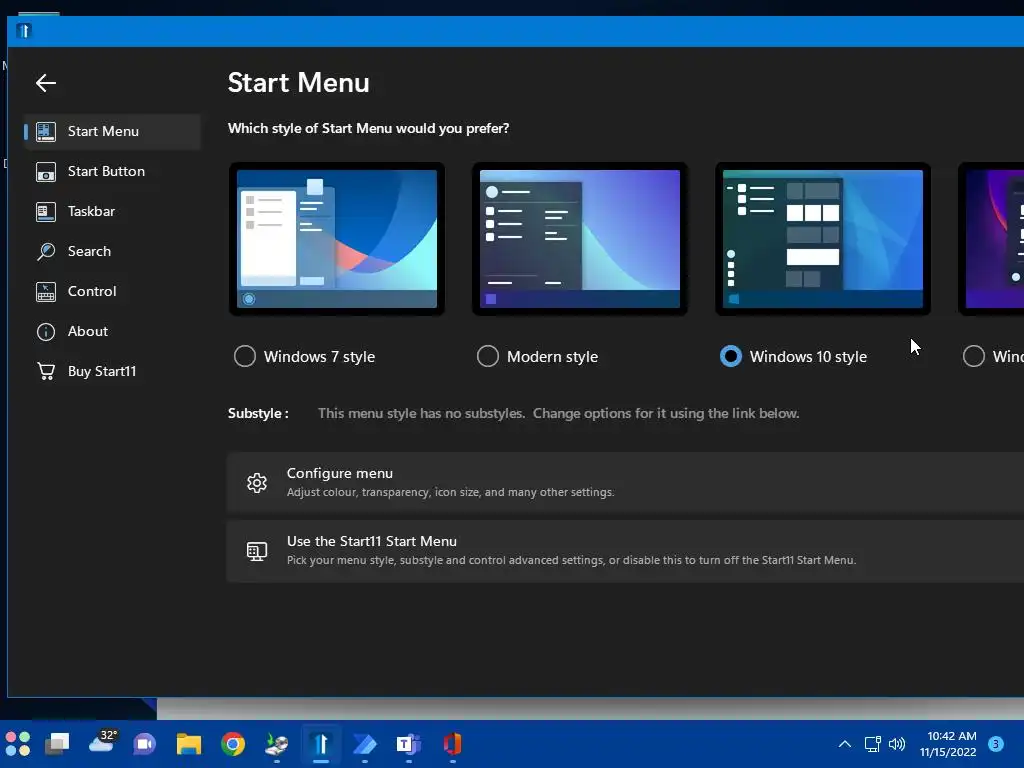Open the Search sidebar section
The image size is (1024, 768).
point(112,251)
